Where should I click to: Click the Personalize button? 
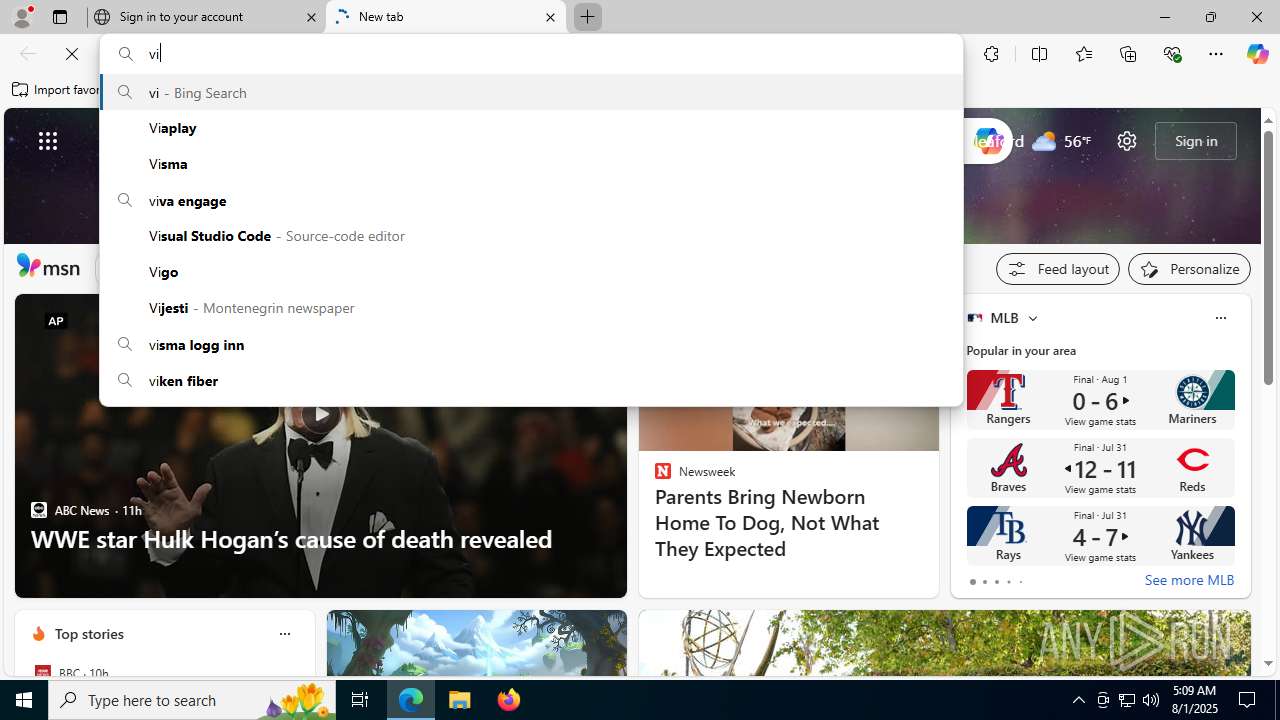pyautogui.click(x=1189, y=269)
